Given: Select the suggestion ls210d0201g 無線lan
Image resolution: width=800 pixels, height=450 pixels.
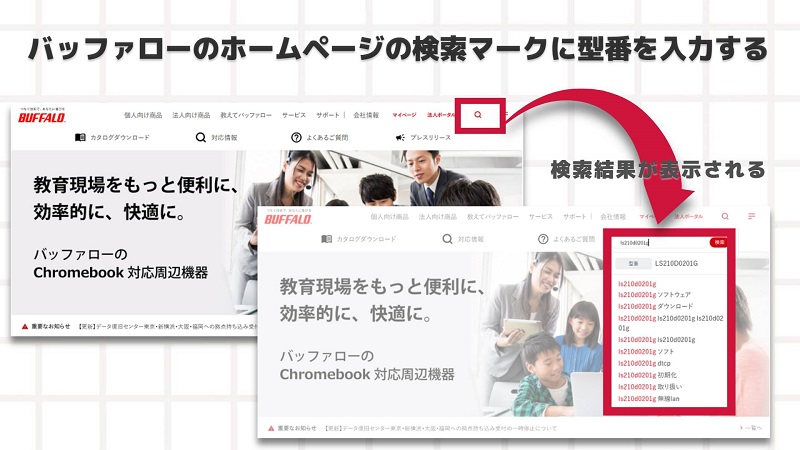Looking at the screenshot, I should (x=648, y=398).
